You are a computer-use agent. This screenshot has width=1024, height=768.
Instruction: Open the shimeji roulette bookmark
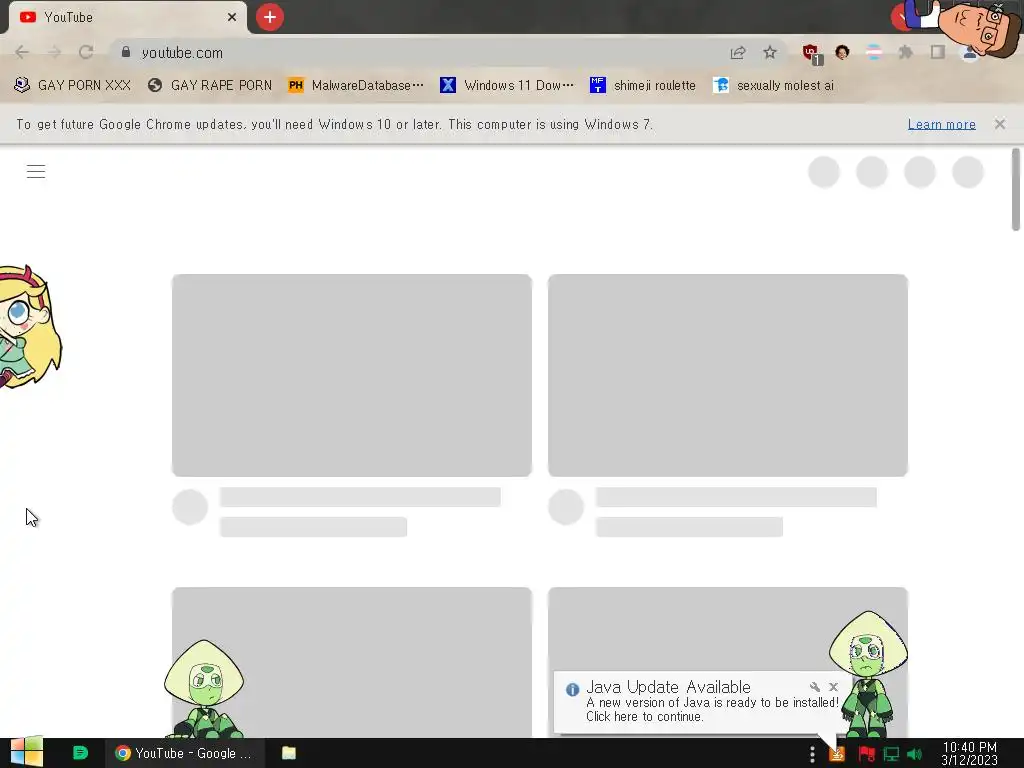click(x=643, y=86)
